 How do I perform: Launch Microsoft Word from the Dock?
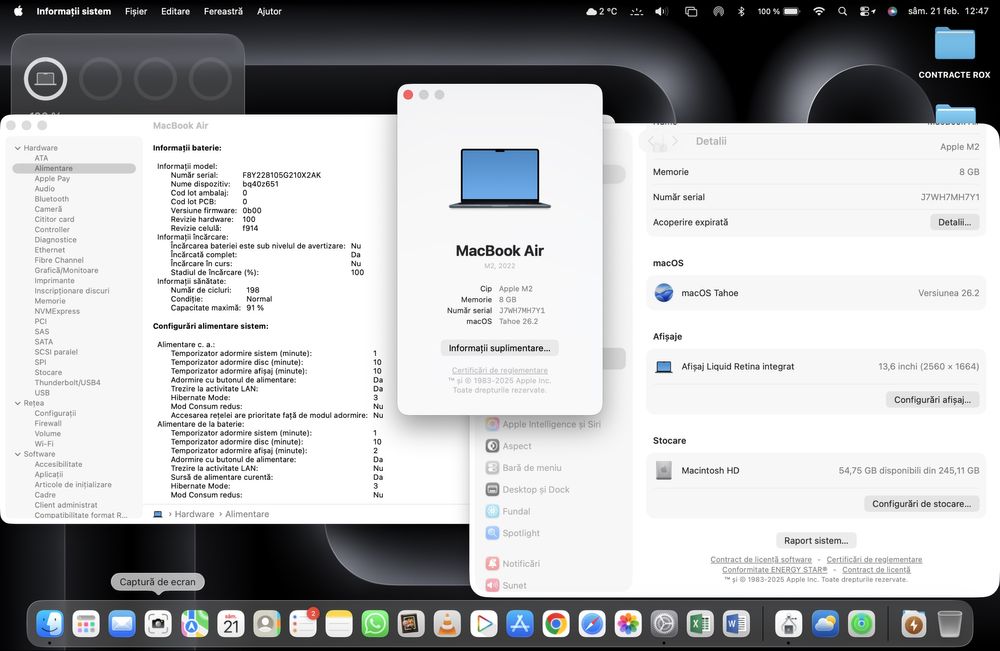737,624
